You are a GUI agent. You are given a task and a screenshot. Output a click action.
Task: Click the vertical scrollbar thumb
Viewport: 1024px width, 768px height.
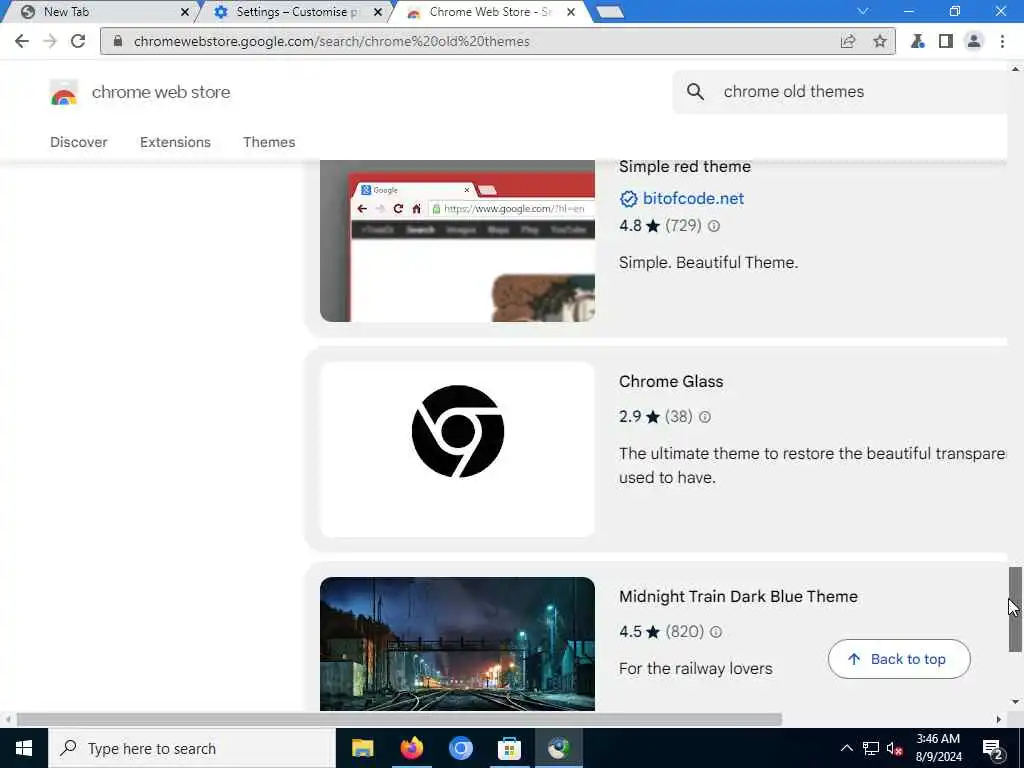click(x=1015, y=609)
